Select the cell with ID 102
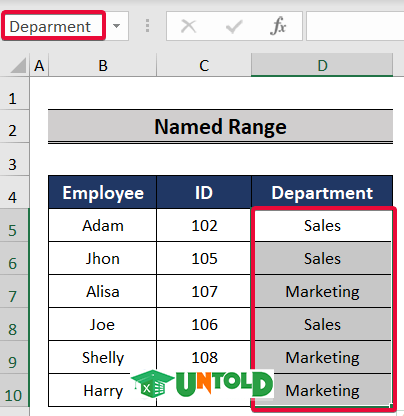Image resolution: width=404 pixels, height=416 pixels. coord(204,225)
